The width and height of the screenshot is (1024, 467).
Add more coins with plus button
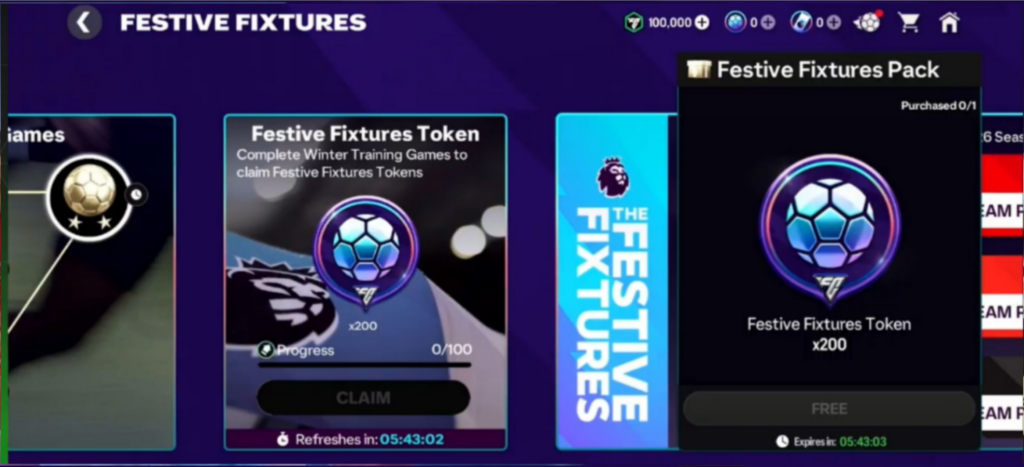702,23
